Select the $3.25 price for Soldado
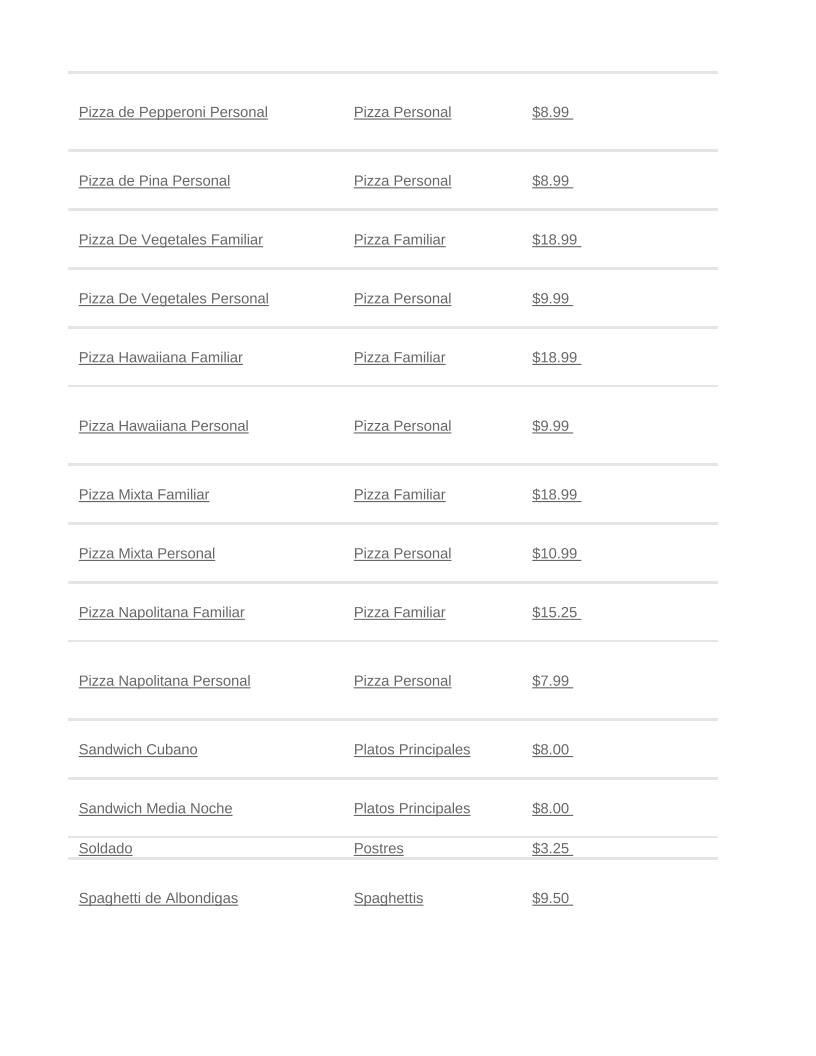 (x=552, y=849)
